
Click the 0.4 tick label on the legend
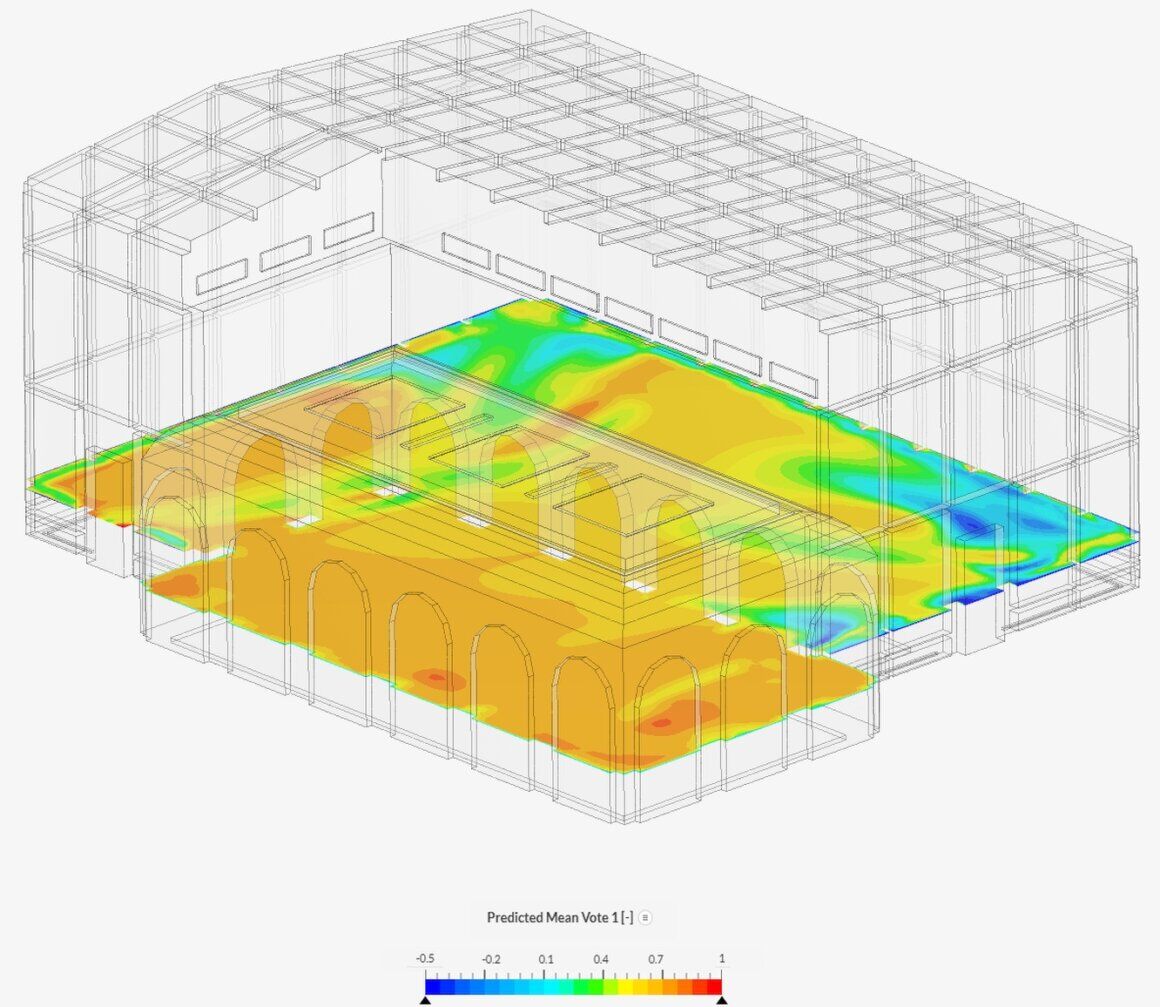(601, 960)
